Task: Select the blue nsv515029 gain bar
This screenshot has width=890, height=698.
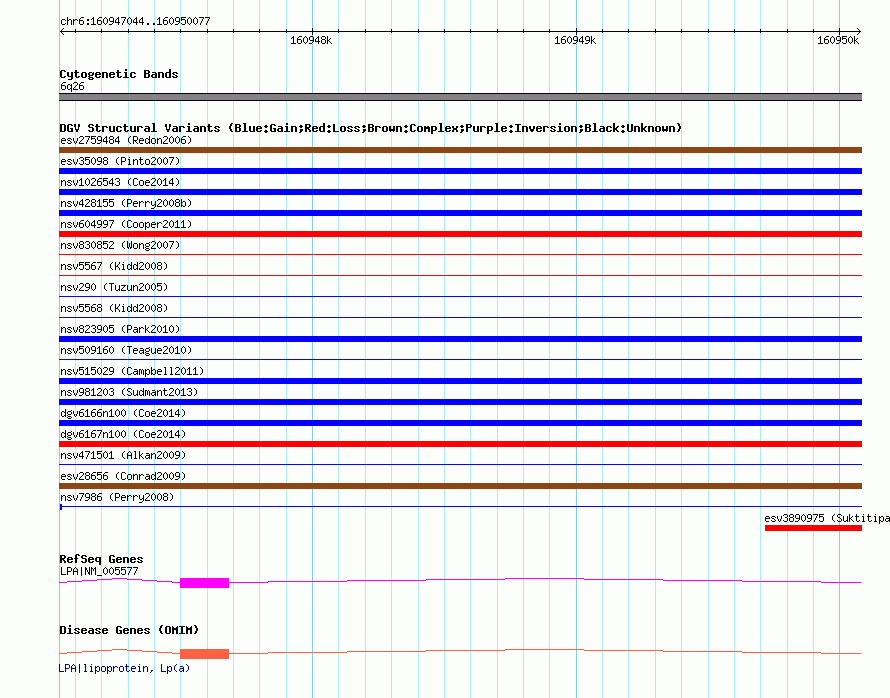Action: pos(460,381)
